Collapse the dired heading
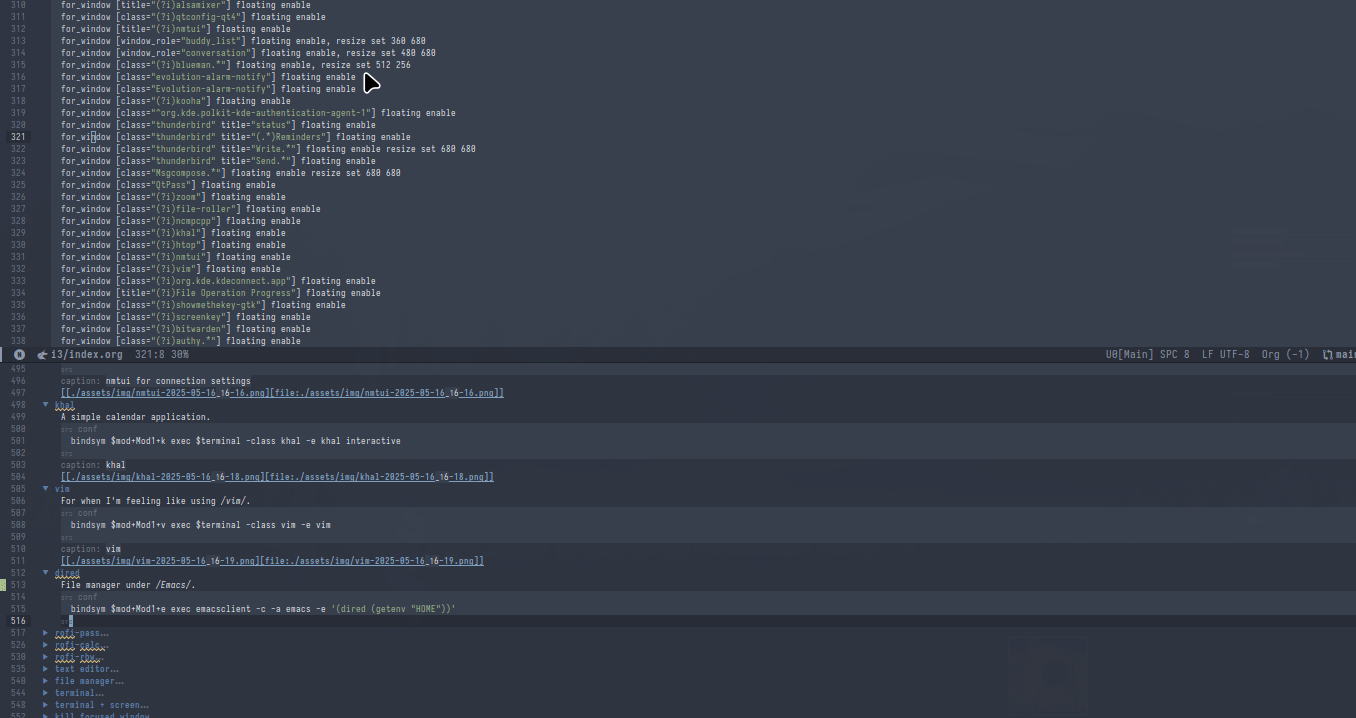 46,573
